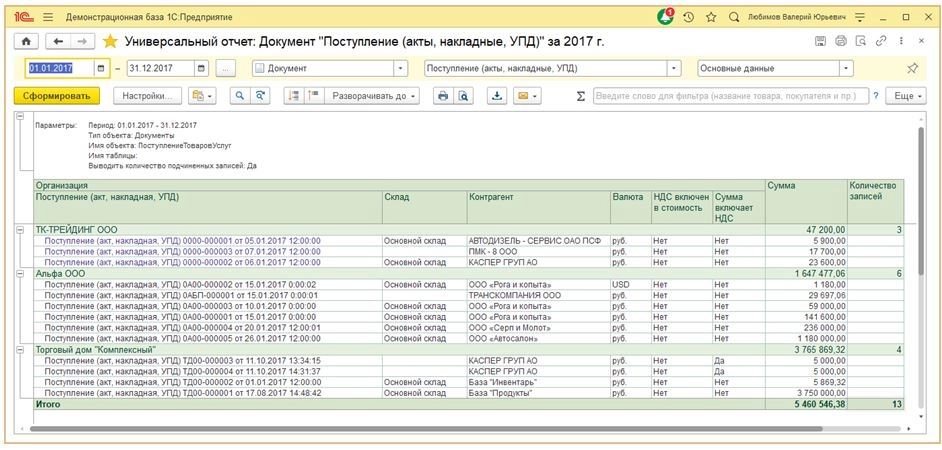
Task: Select row ТД00-000003 от 11.10.2017
Action: [x=183, y=360]
